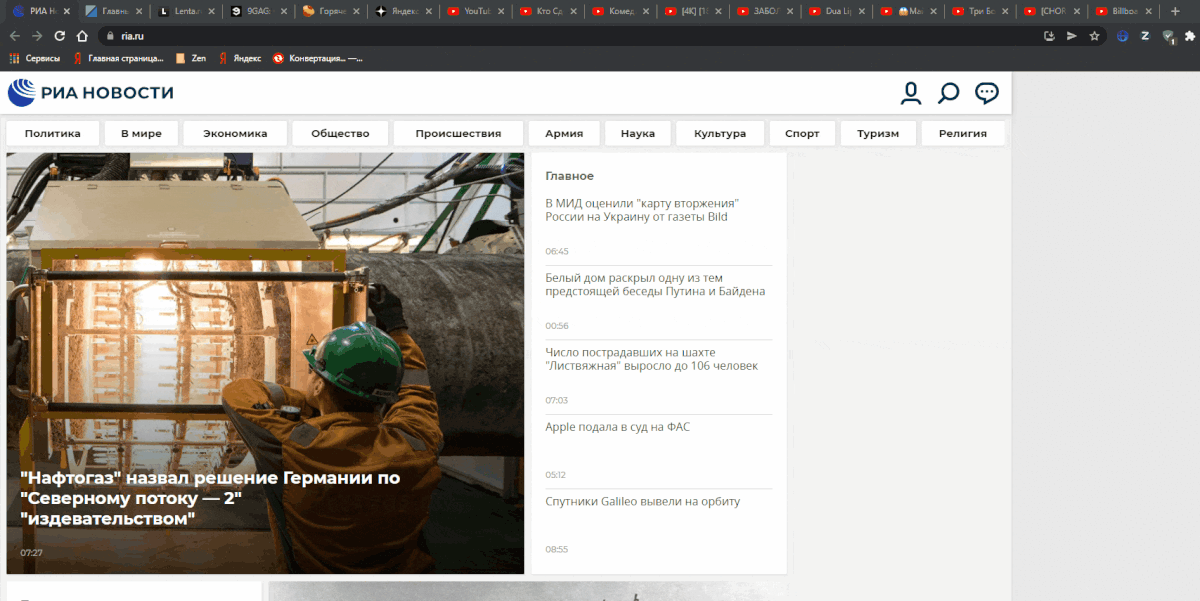Open the shield extension with badge 1
Screen dimensions: 1200x601
[x=1168, y=36]
